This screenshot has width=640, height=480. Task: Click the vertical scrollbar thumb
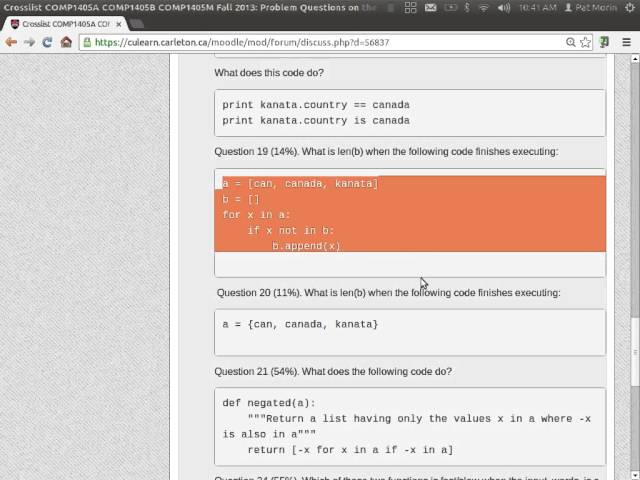[x=635, y=351]
